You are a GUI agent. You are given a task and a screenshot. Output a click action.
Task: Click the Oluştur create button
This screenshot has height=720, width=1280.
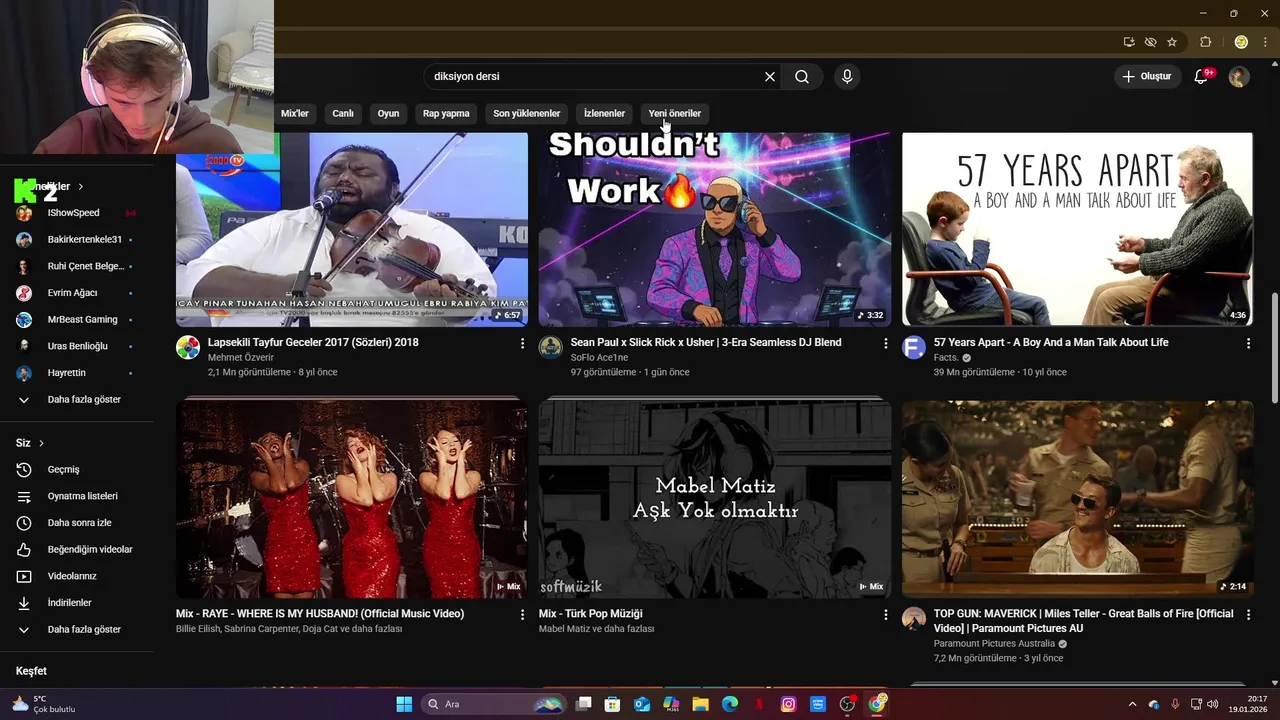[x=1146, y=76]
